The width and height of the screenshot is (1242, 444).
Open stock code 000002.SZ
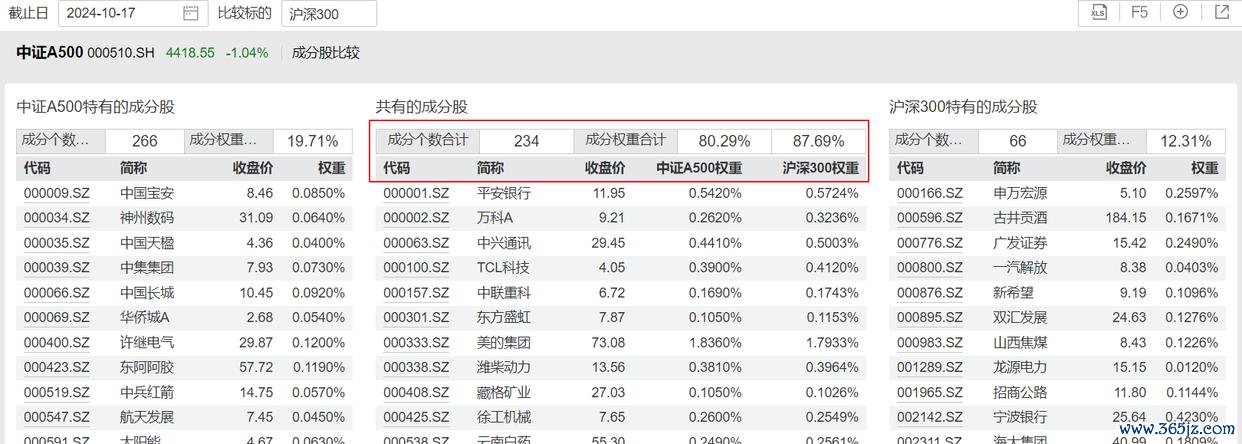pyautogui.click(x=416, y=217)
